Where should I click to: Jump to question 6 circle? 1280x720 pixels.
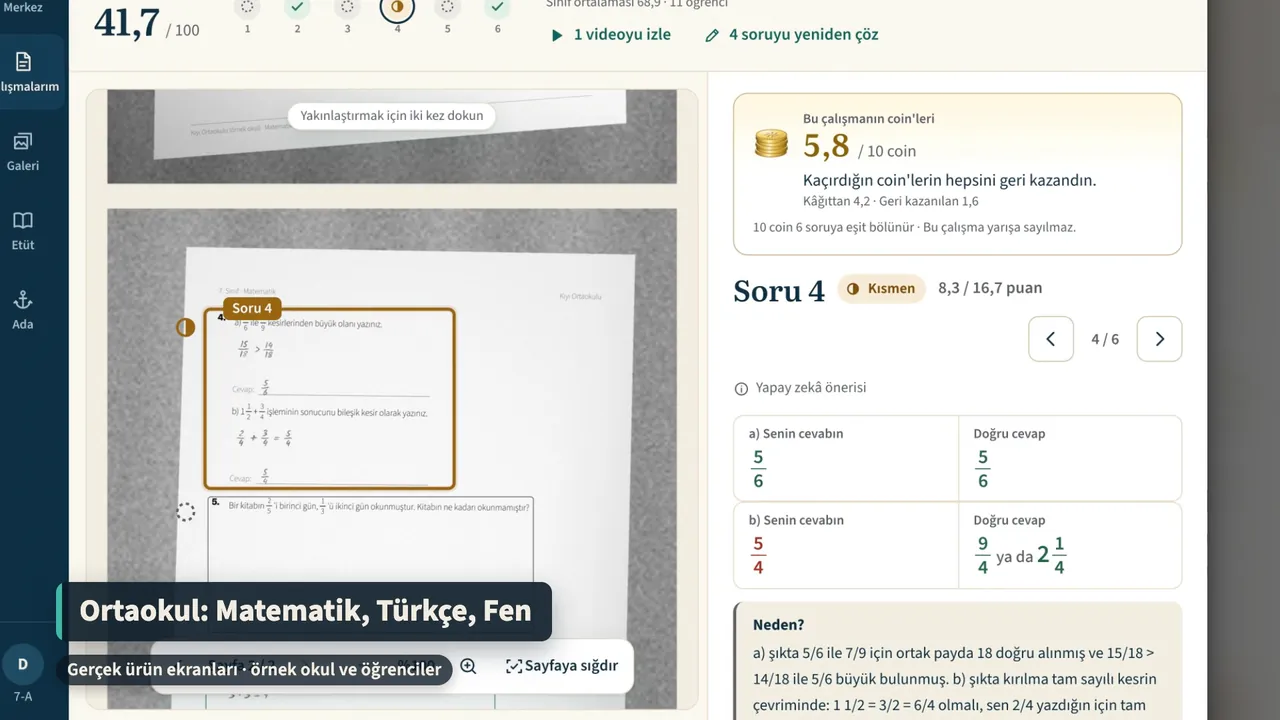497,8
